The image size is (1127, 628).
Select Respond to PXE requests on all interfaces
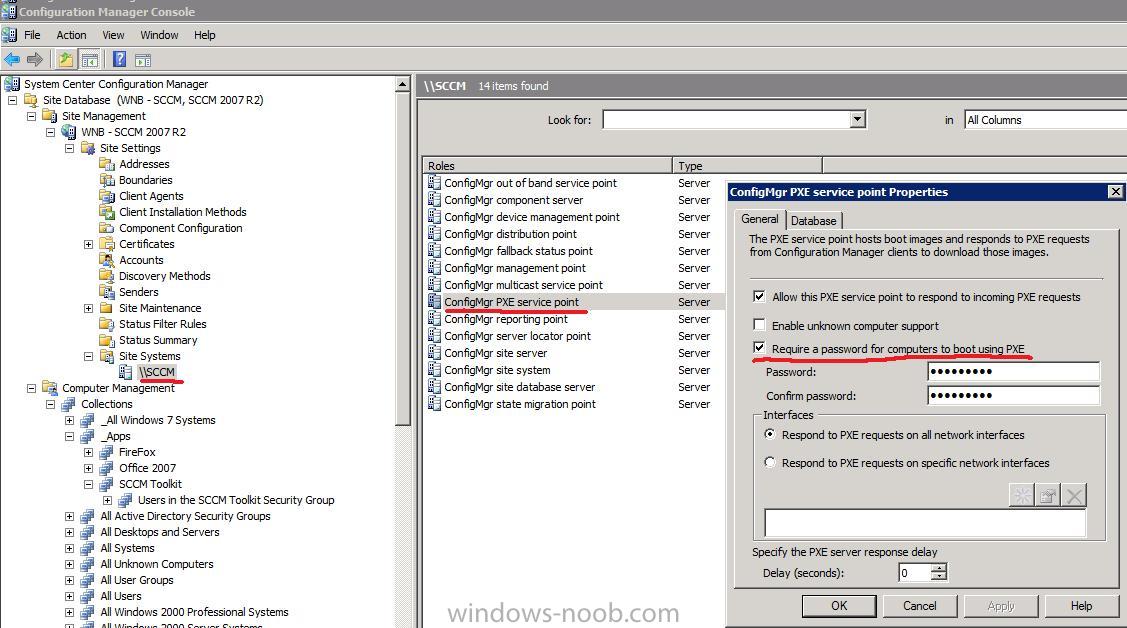coord(770,434)
